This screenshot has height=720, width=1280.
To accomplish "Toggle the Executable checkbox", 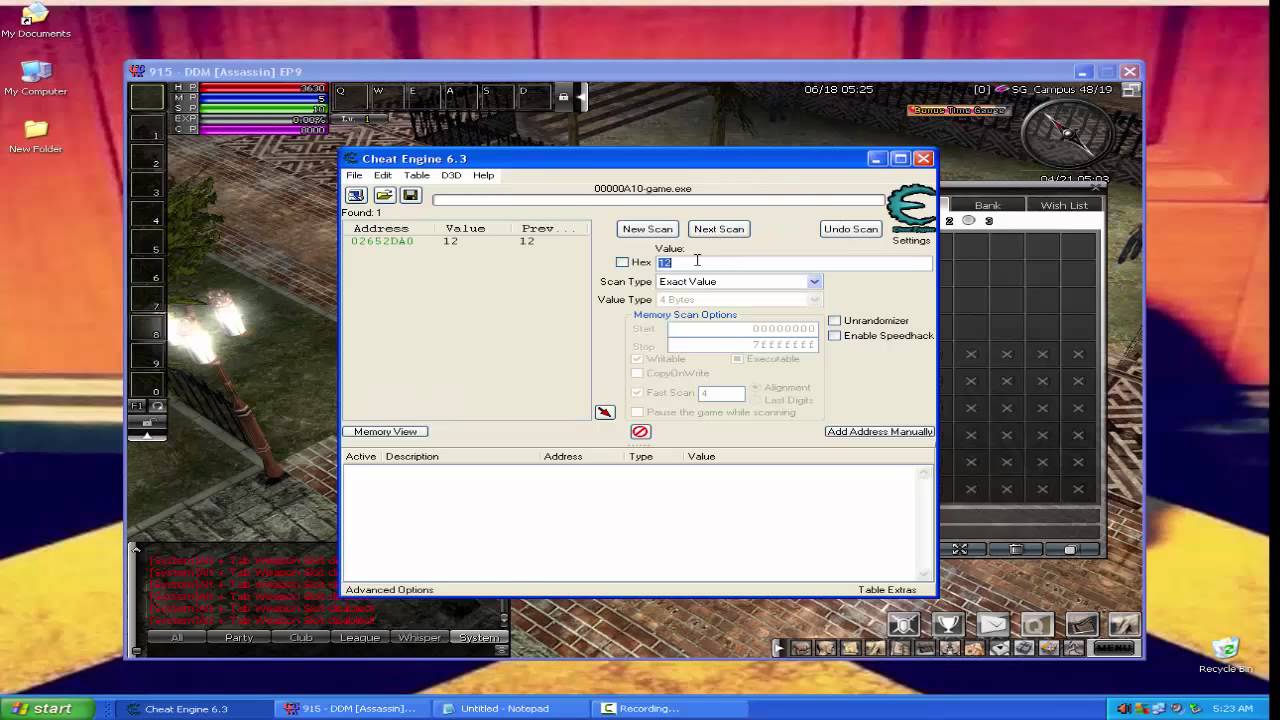I will [737, 359].
